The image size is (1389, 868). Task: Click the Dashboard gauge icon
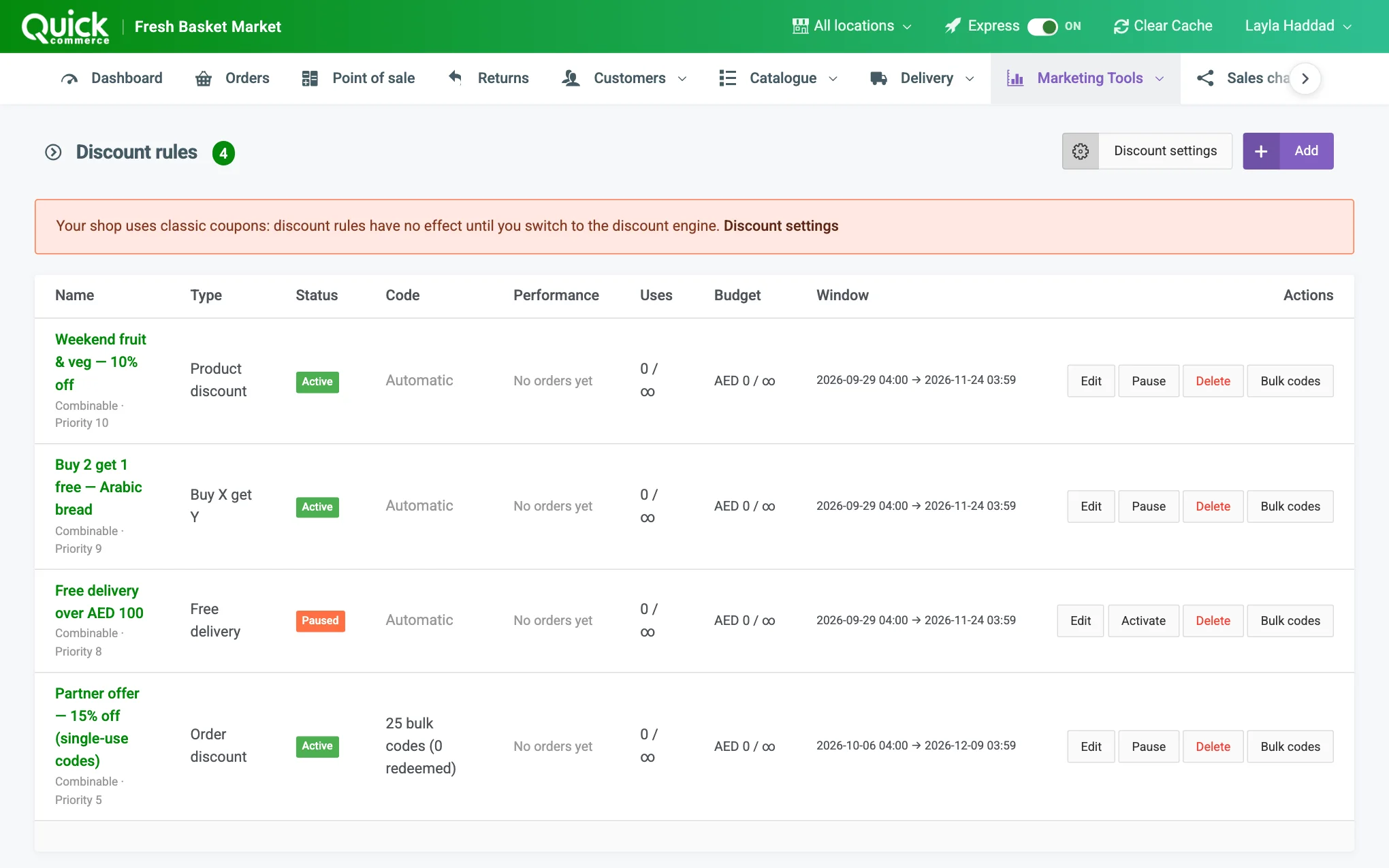point(69,78)
